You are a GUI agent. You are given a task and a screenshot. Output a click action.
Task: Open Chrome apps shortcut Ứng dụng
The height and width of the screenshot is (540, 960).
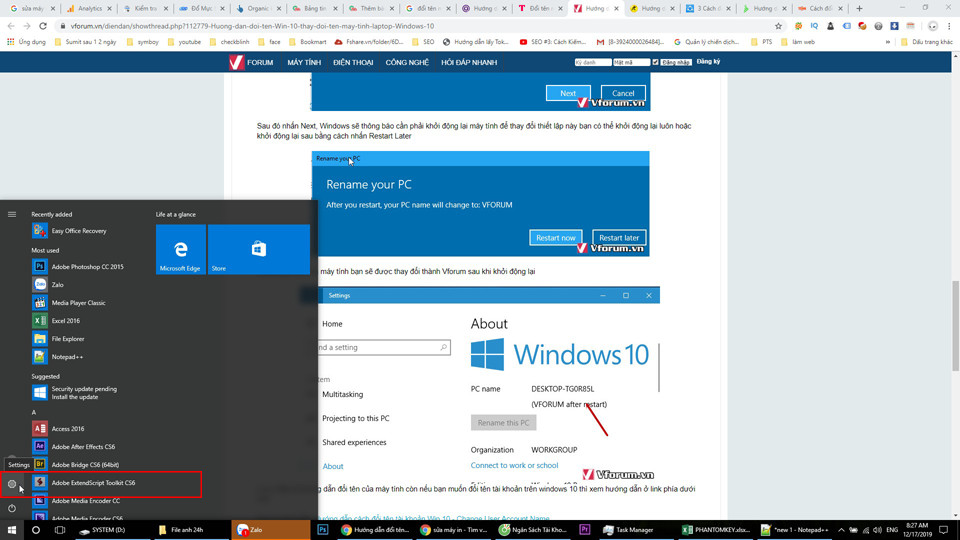point(26,42)
